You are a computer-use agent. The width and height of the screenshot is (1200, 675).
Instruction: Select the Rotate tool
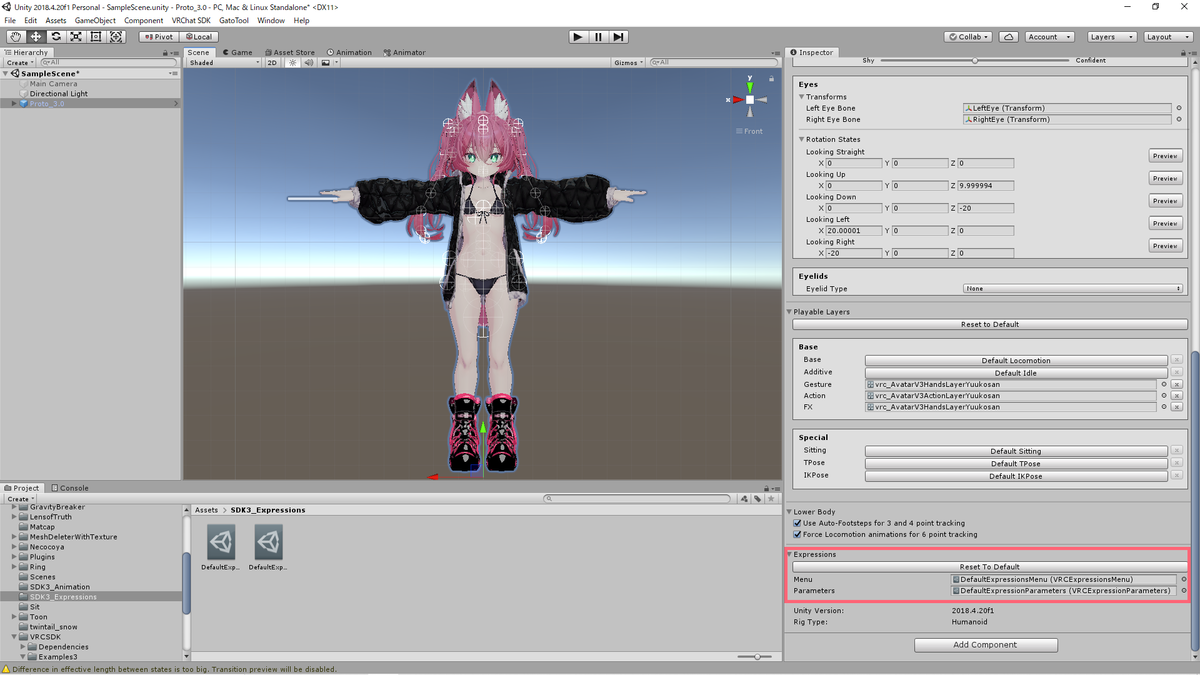56,36
